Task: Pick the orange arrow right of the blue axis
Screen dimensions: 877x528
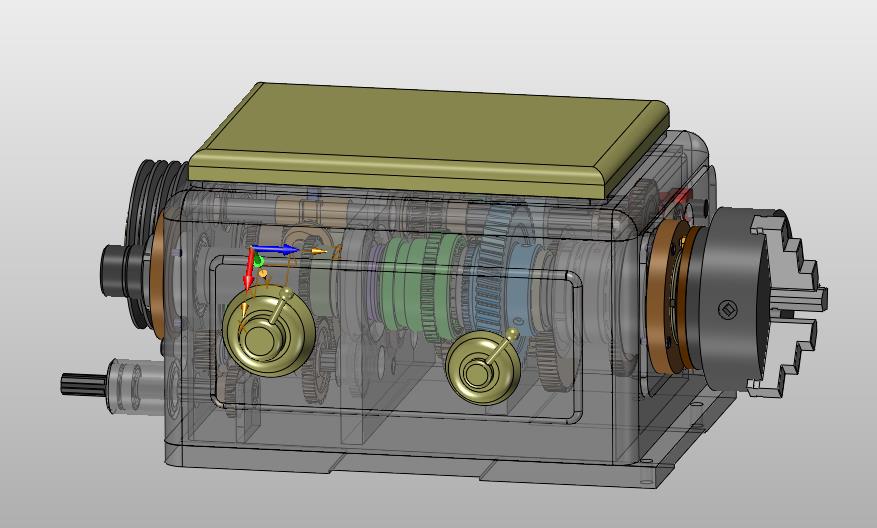Action: [x=317, y=252]
